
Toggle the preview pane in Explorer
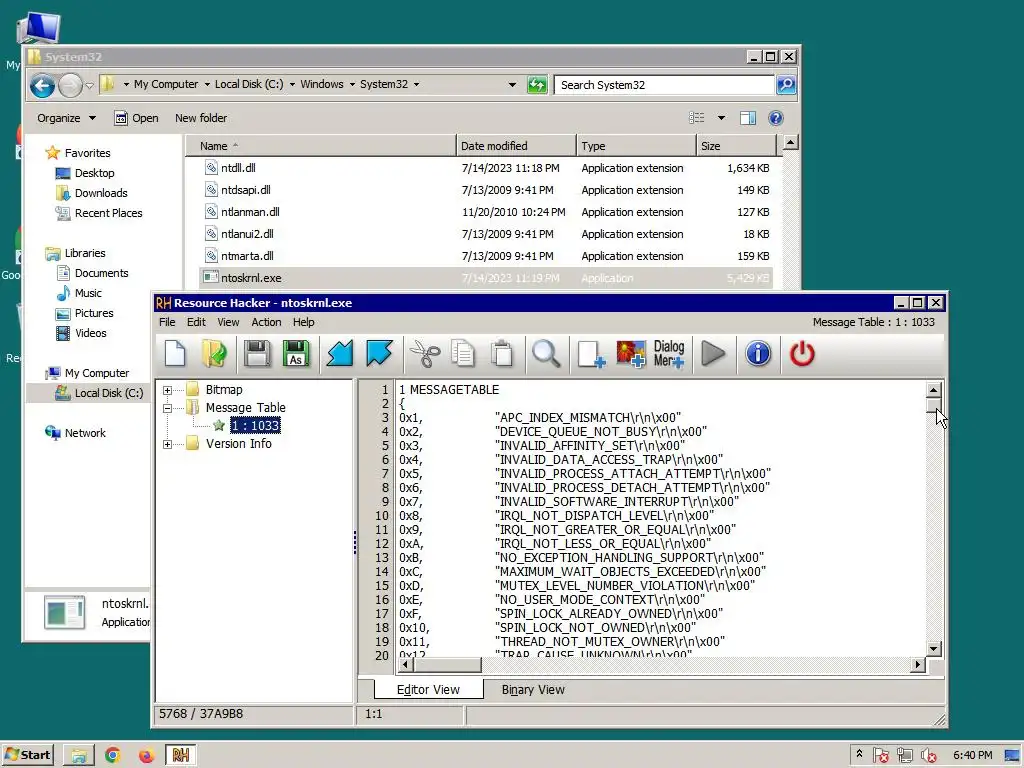[x=748, y=118]
